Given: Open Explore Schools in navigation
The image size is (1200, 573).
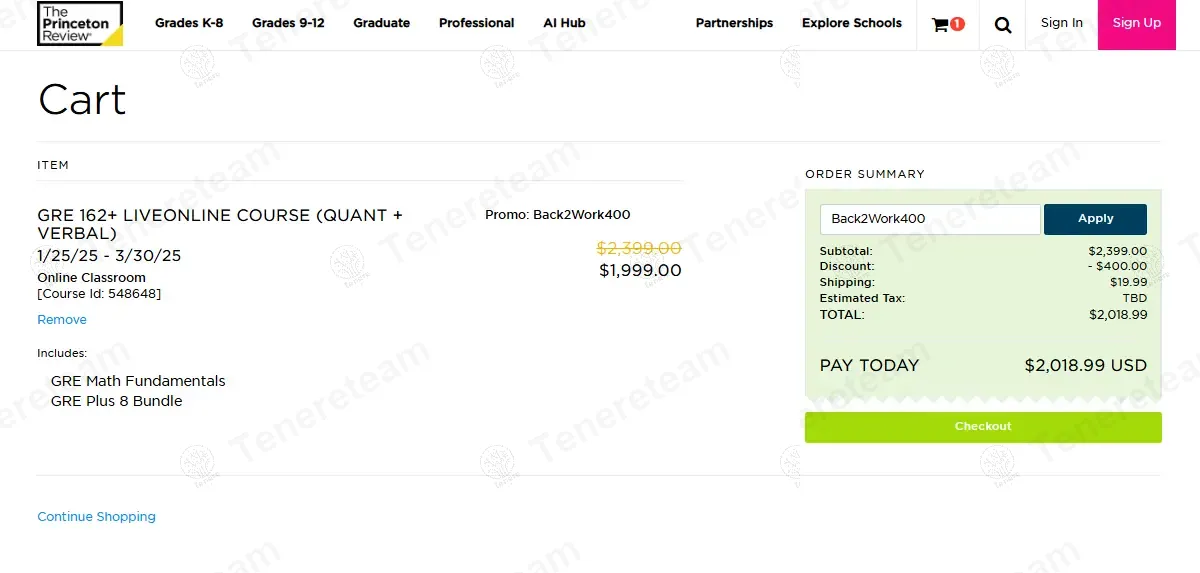Looking at the screenshot, I should pos(851,23).
